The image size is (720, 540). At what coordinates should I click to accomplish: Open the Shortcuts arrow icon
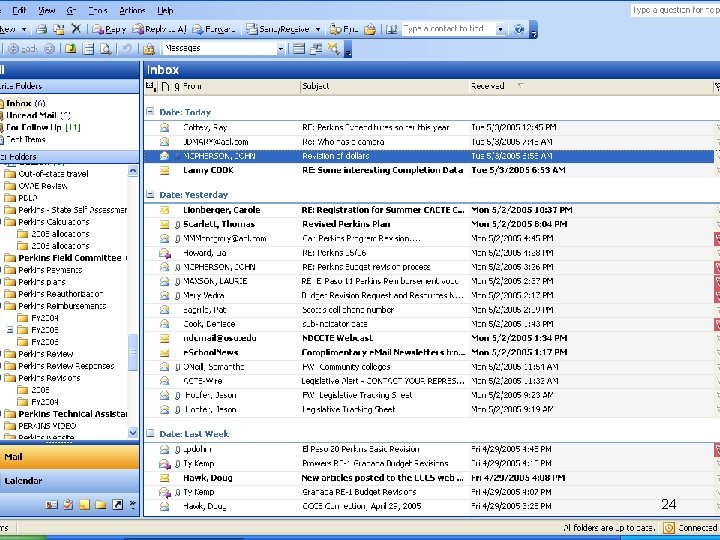[x=118, y=505]
